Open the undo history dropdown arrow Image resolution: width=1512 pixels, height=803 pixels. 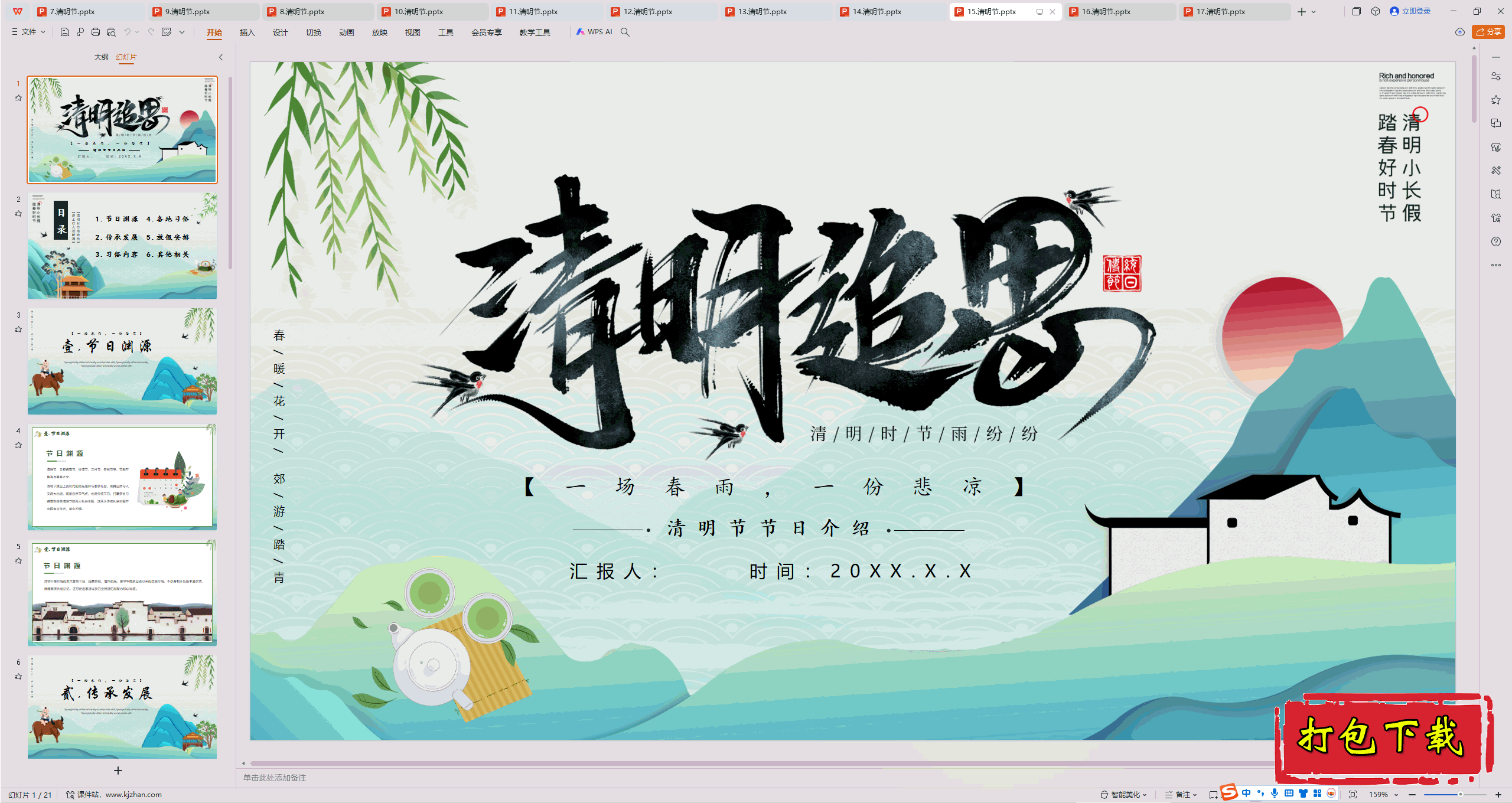(x=137, y=32)
